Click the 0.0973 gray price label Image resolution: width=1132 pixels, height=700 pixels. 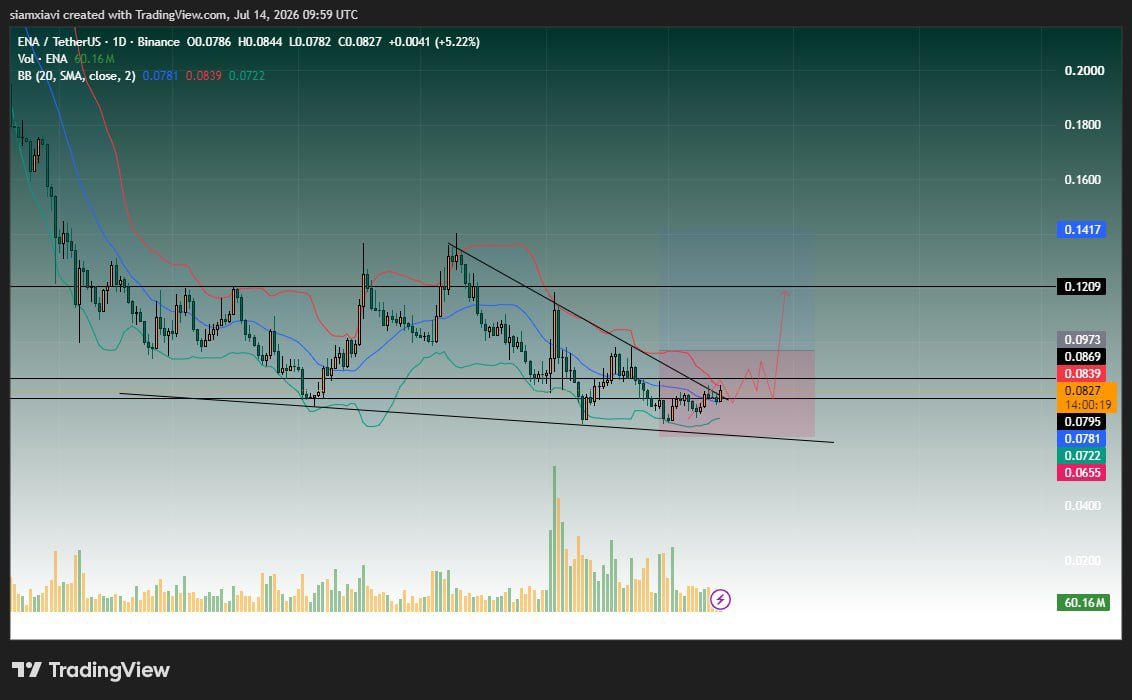pyautogui.click(x=1081, y=339)
